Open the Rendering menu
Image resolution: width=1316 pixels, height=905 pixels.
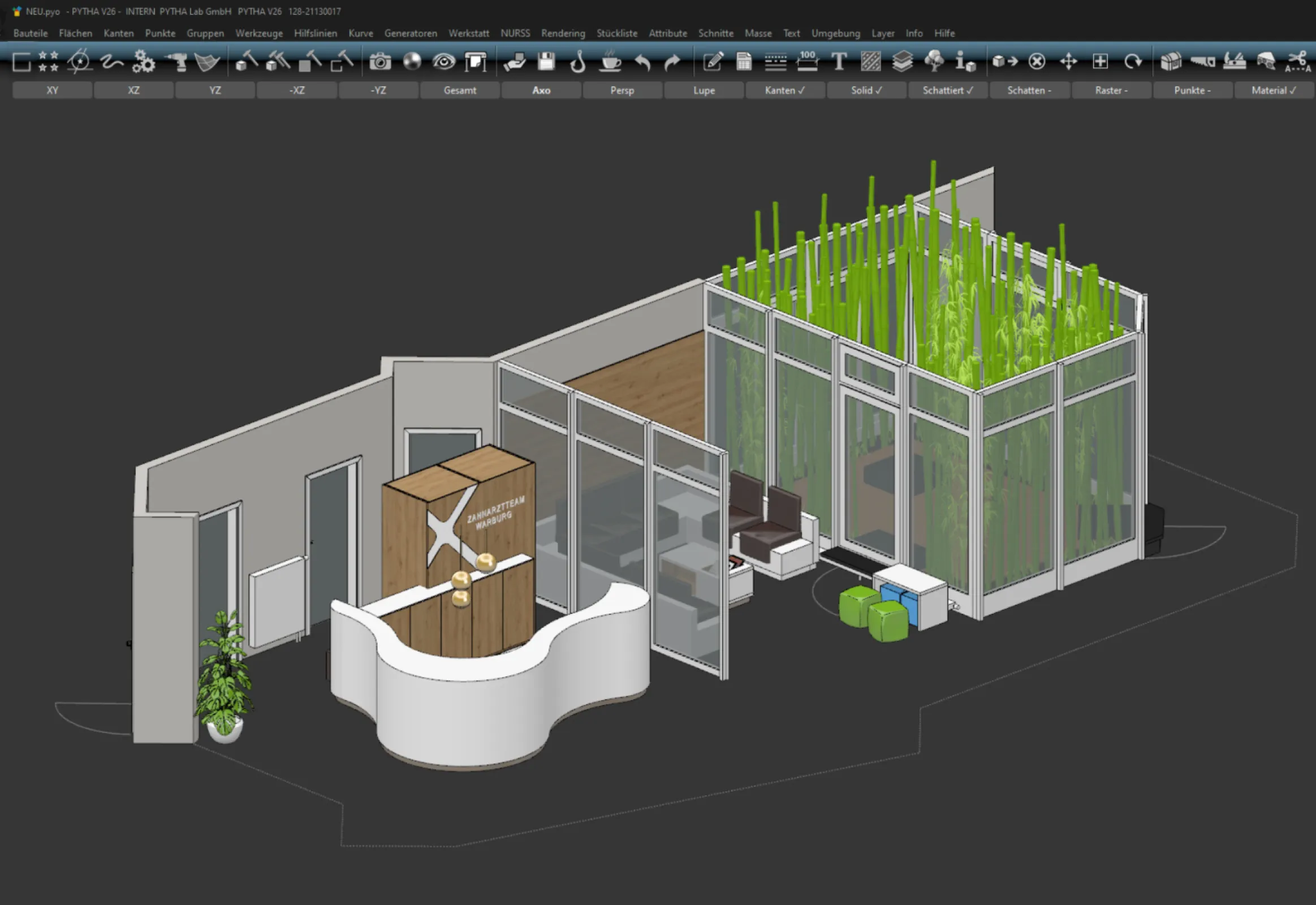(x=563, y=33)
